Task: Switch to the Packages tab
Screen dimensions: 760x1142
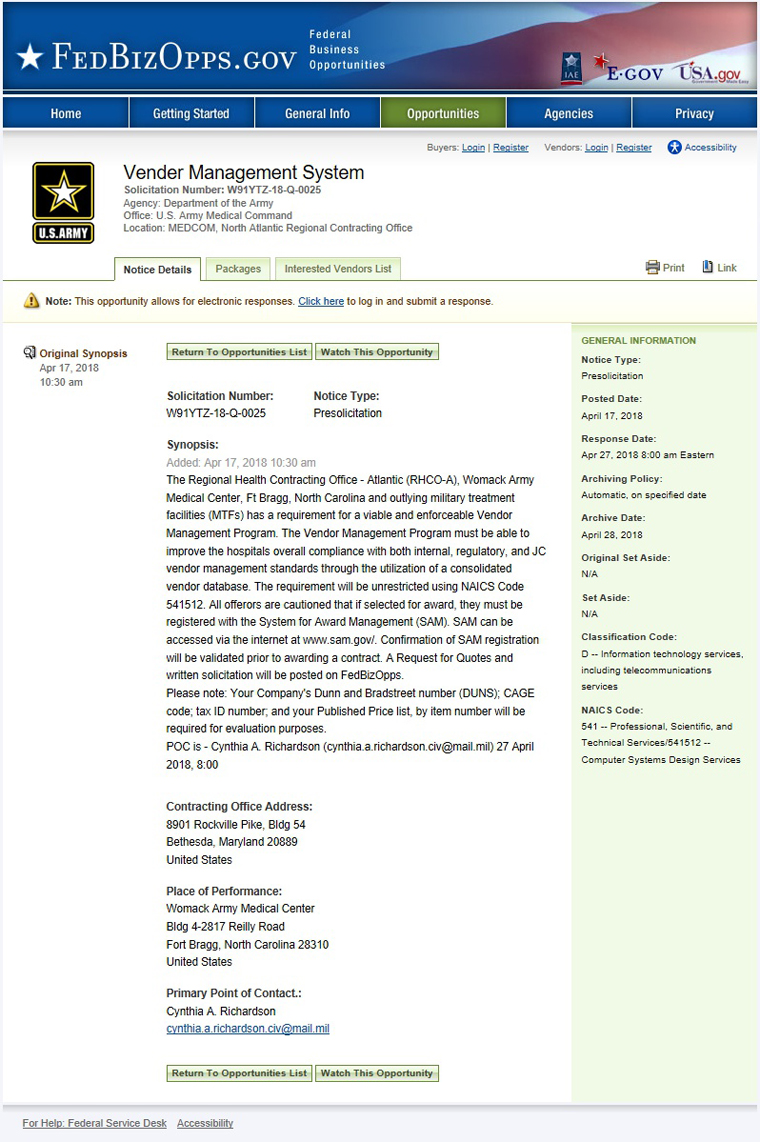Action: pos(238,269)
